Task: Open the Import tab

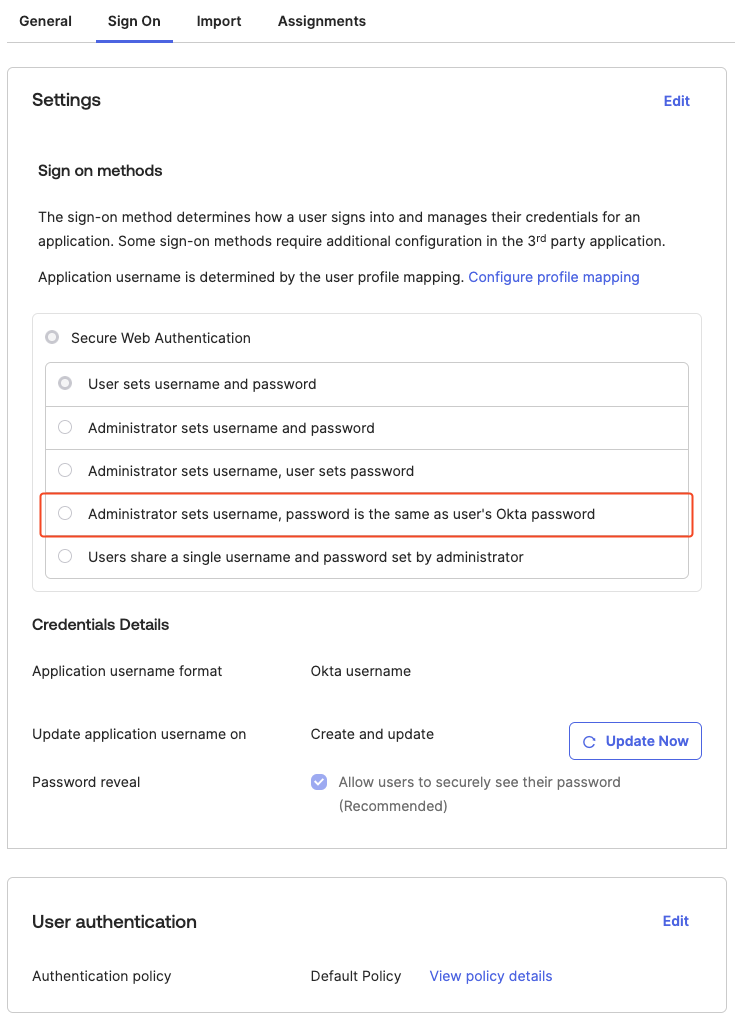Action: coord(219,21)
